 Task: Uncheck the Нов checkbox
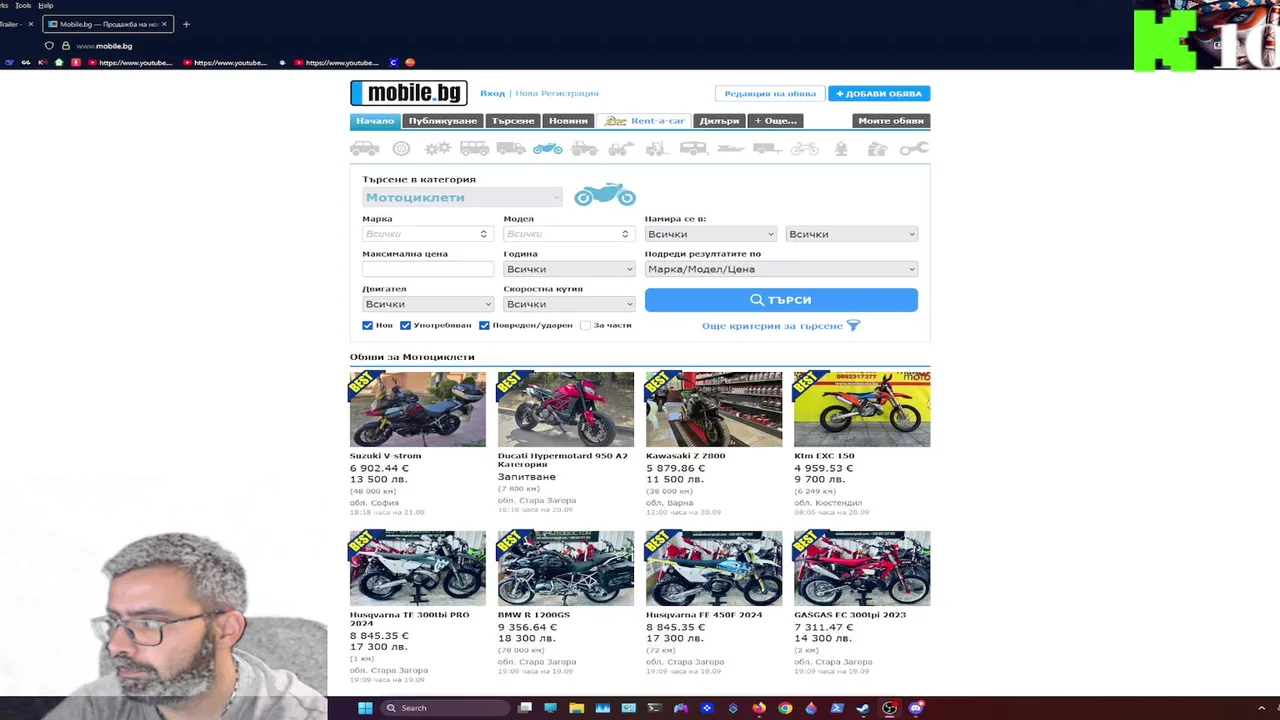[x=368, y=325]
